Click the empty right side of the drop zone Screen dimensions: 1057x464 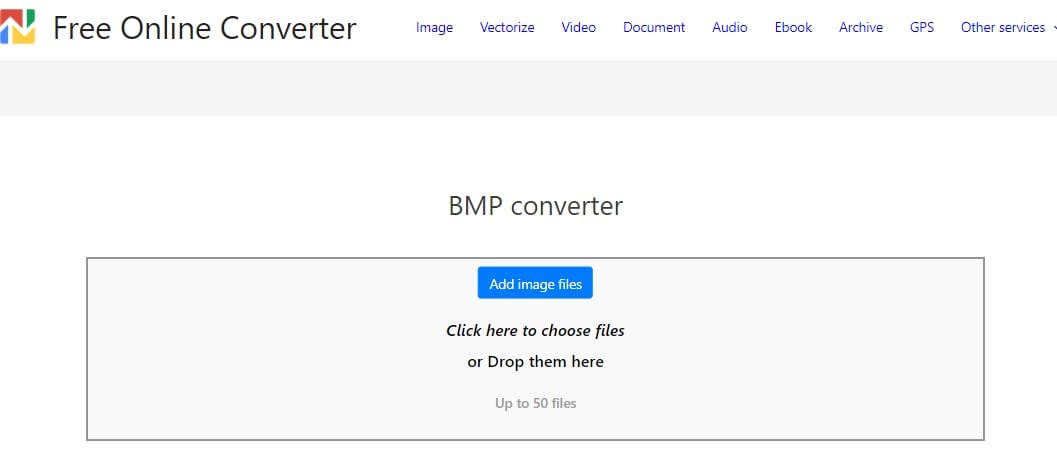click(830, 350)
